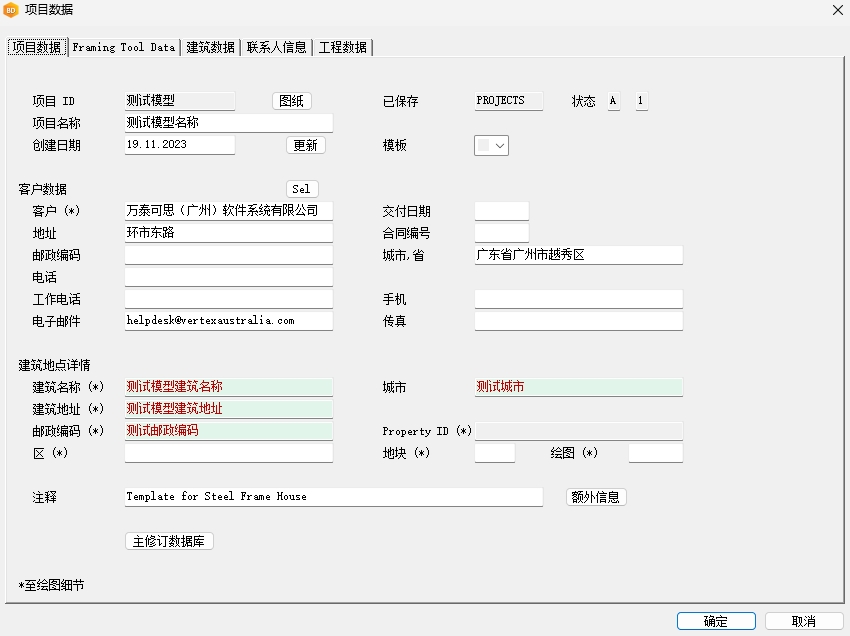
Task: Focus the 传真 input field
Action: click(578, 321)
